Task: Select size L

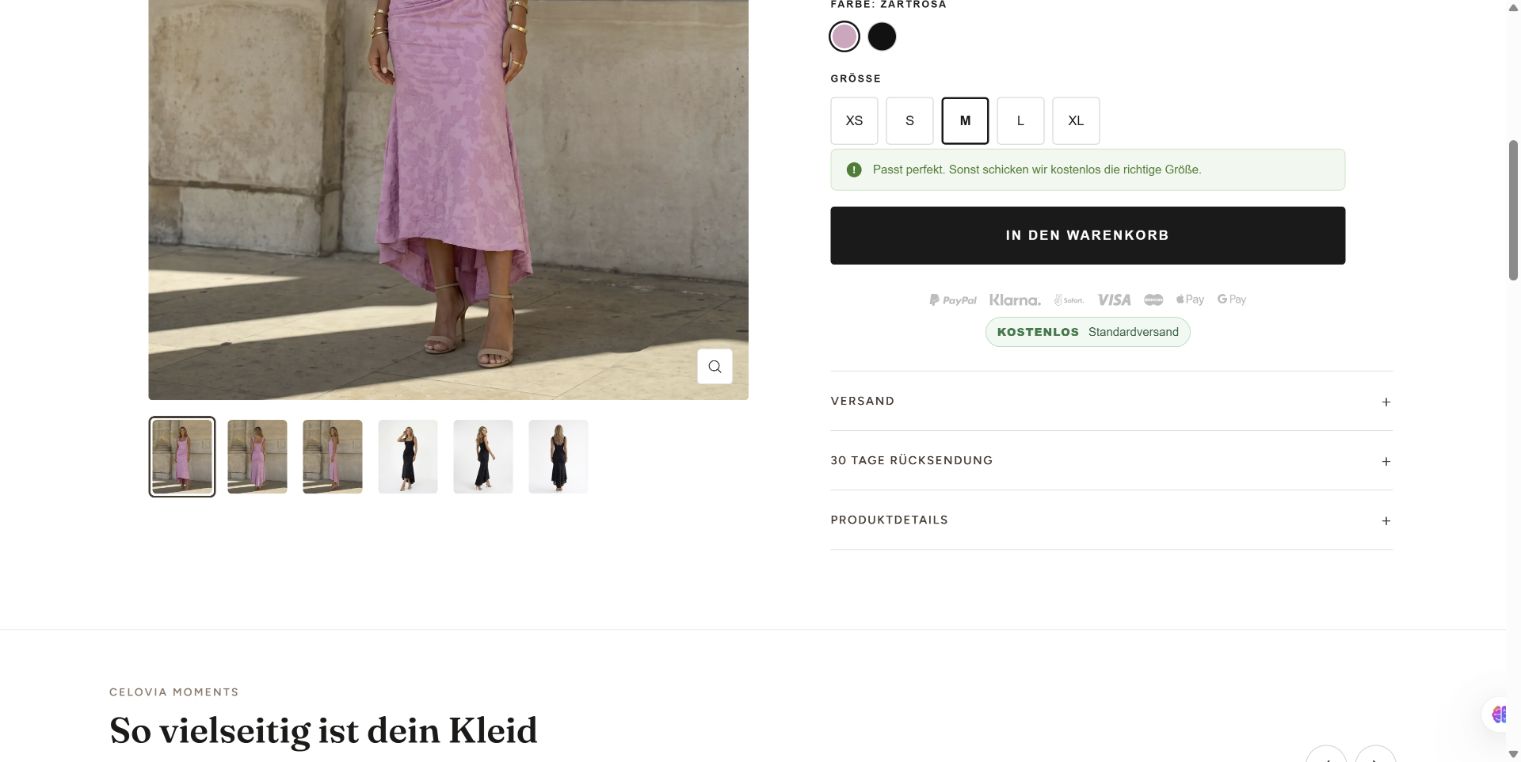Action: pyautogui.click(x=1020, y=120)
